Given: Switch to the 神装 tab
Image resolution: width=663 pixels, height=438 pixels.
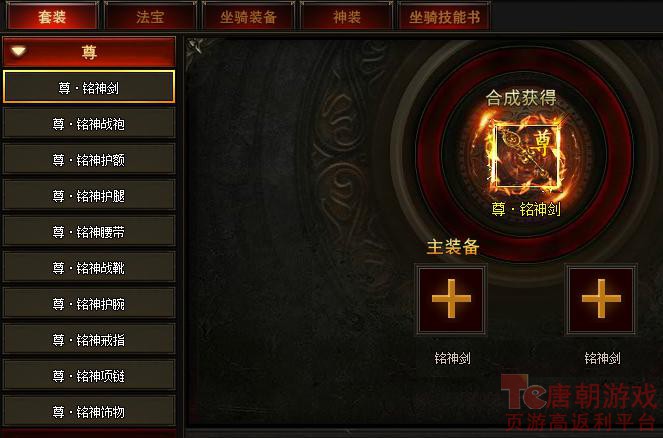Looking at the screenshot, I should (x=346, y=16).
